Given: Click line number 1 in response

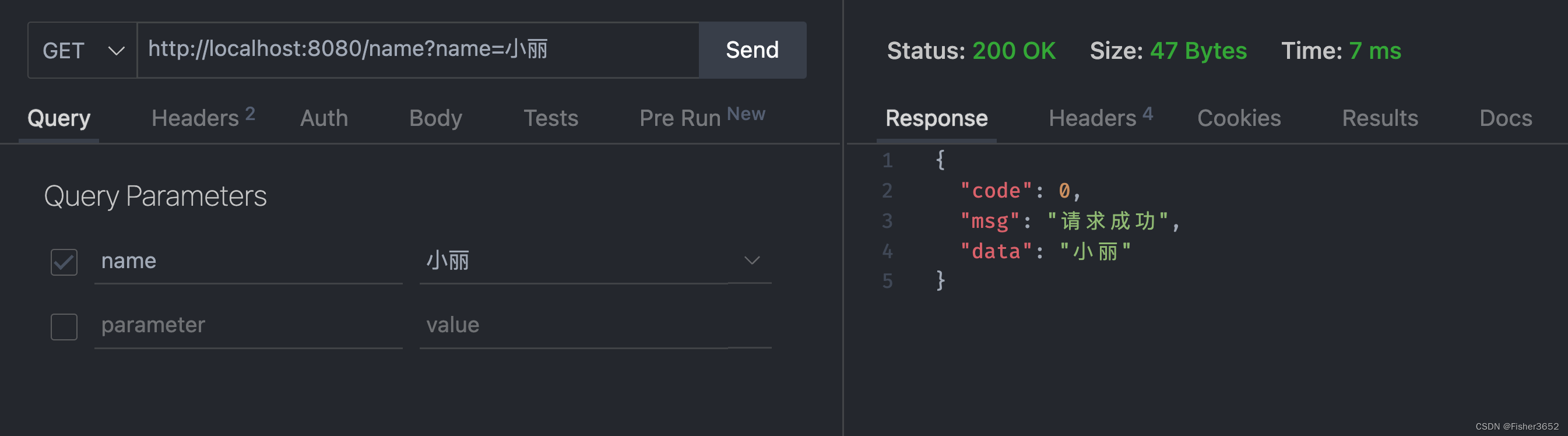Looking at the screenshot, I should click(x=888, y=161).
